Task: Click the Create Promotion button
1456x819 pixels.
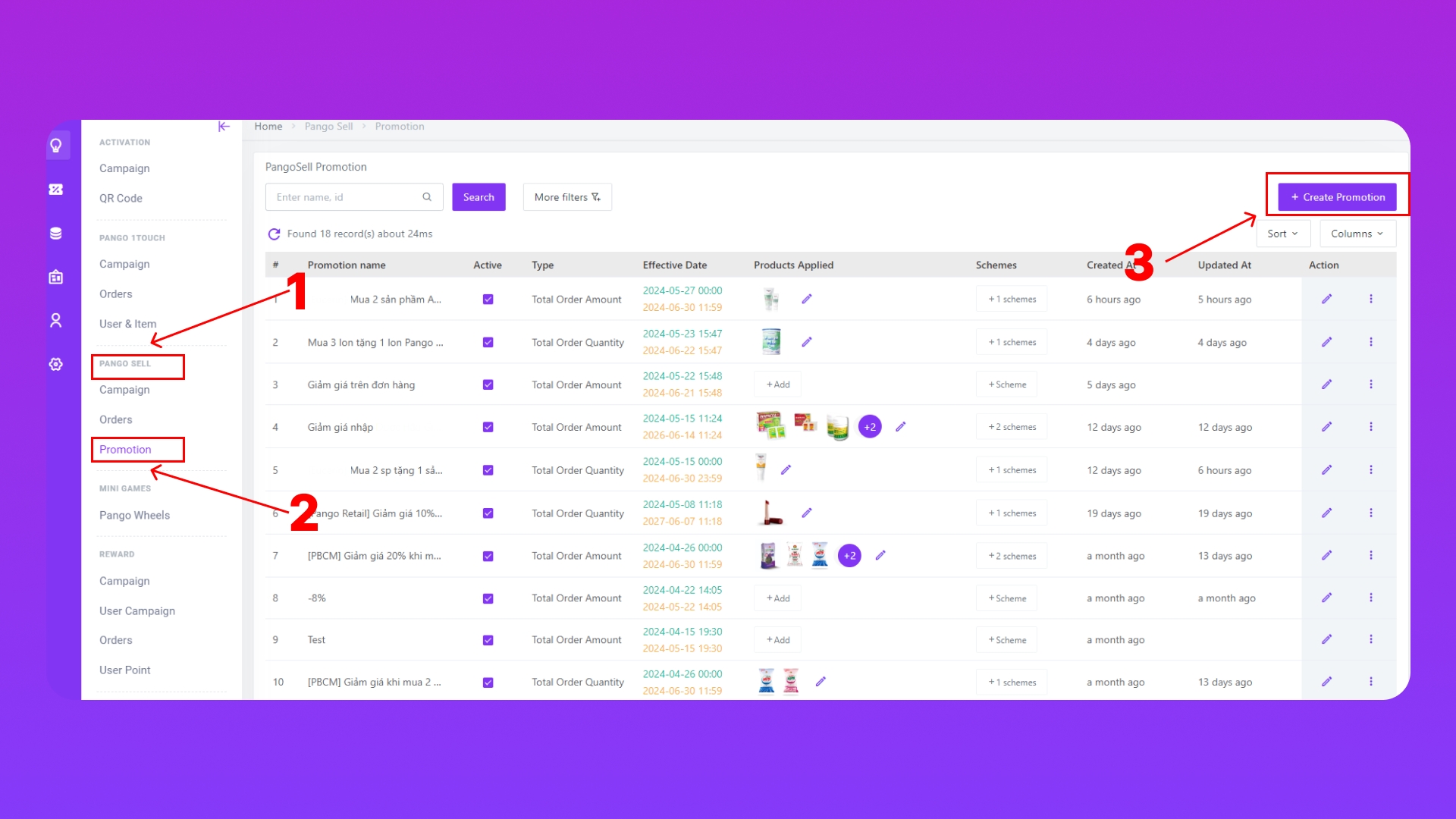Action: pos(1337,197)
